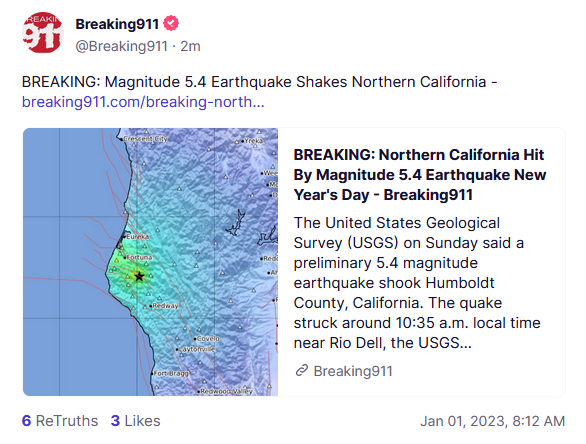Image resolution: width=586 pixels, height=444 pixels.
Task: Open the @Breaking911 handle
Action: [x=121, y=46]
